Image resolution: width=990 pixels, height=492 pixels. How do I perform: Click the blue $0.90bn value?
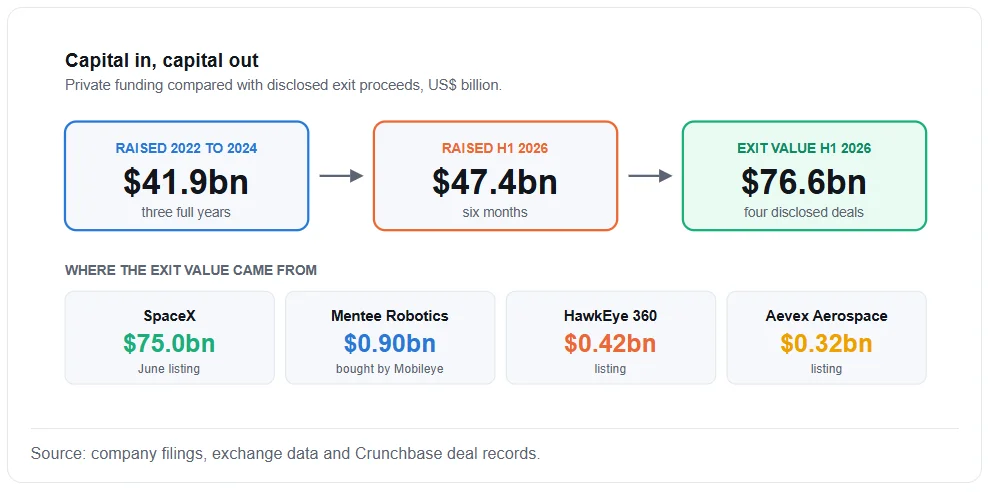[x=390, y=343]
